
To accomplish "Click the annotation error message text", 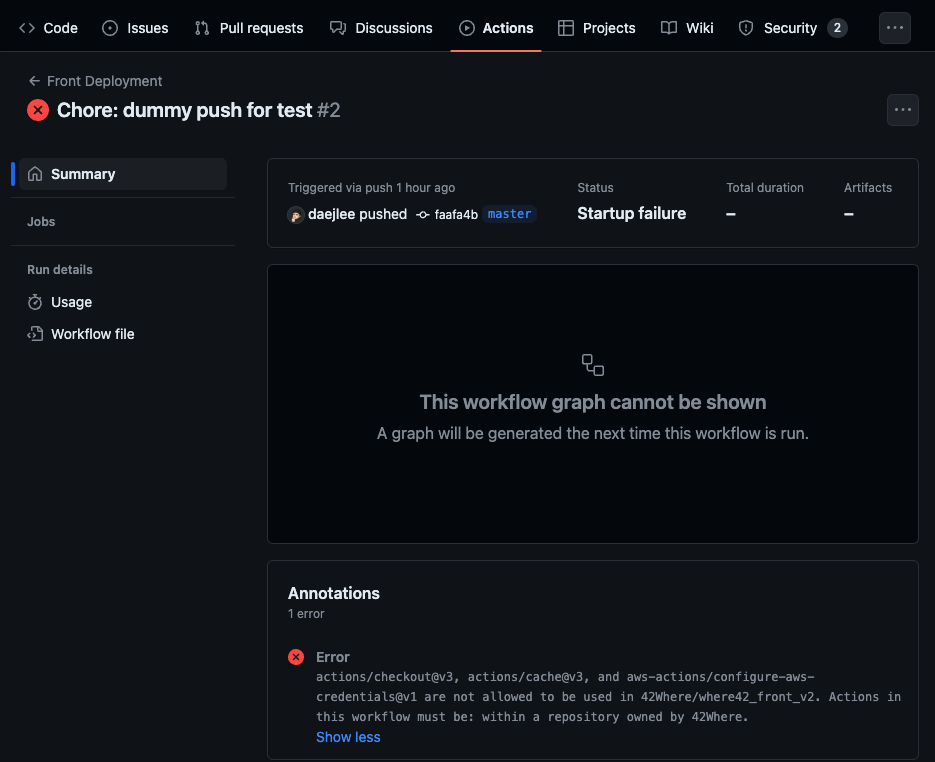I will 608,697.
